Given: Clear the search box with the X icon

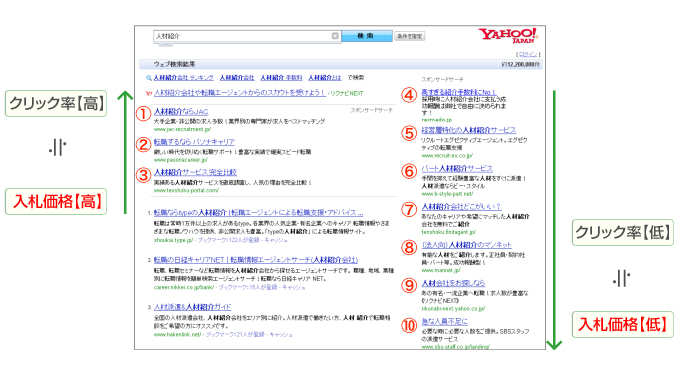Looking at the screenshot, I should 335,36.
